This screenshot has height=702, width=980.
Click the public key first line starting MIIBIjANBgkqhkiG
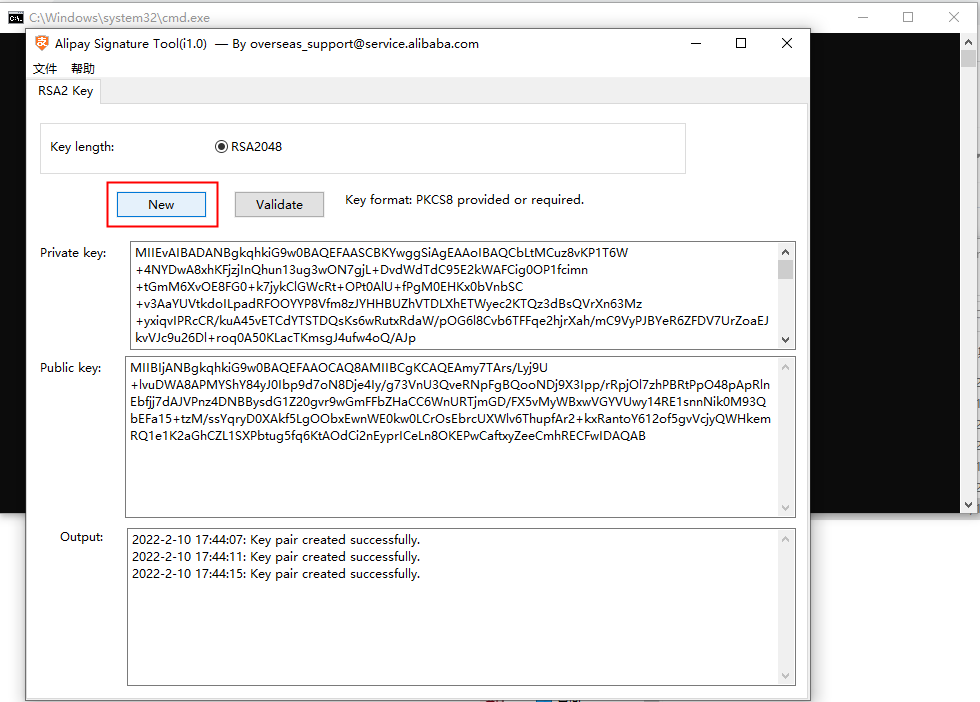coord(339,368)
